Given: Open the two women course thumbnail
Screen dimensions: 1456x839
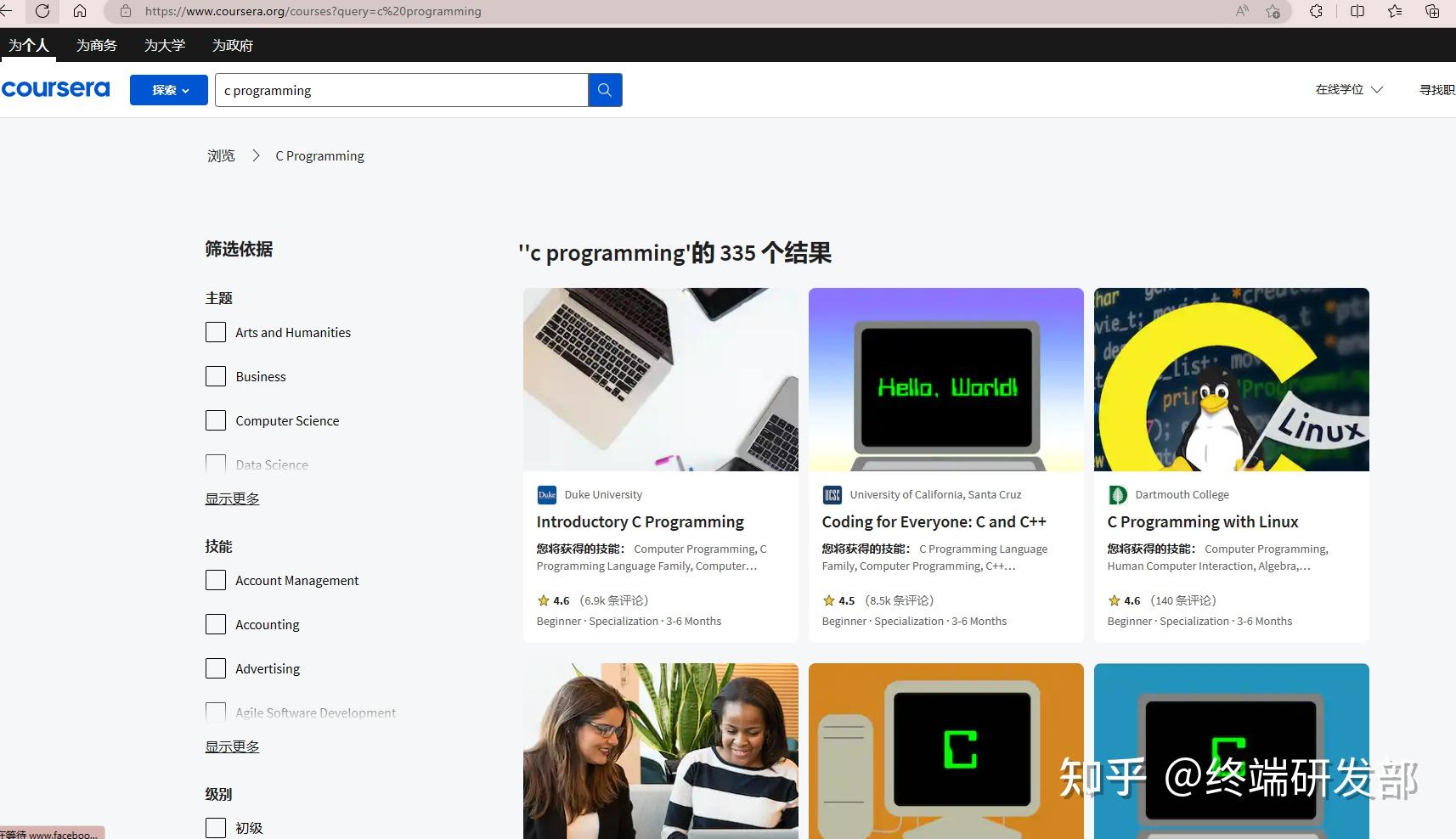Looking at the screenshot, I should [661, 751].
